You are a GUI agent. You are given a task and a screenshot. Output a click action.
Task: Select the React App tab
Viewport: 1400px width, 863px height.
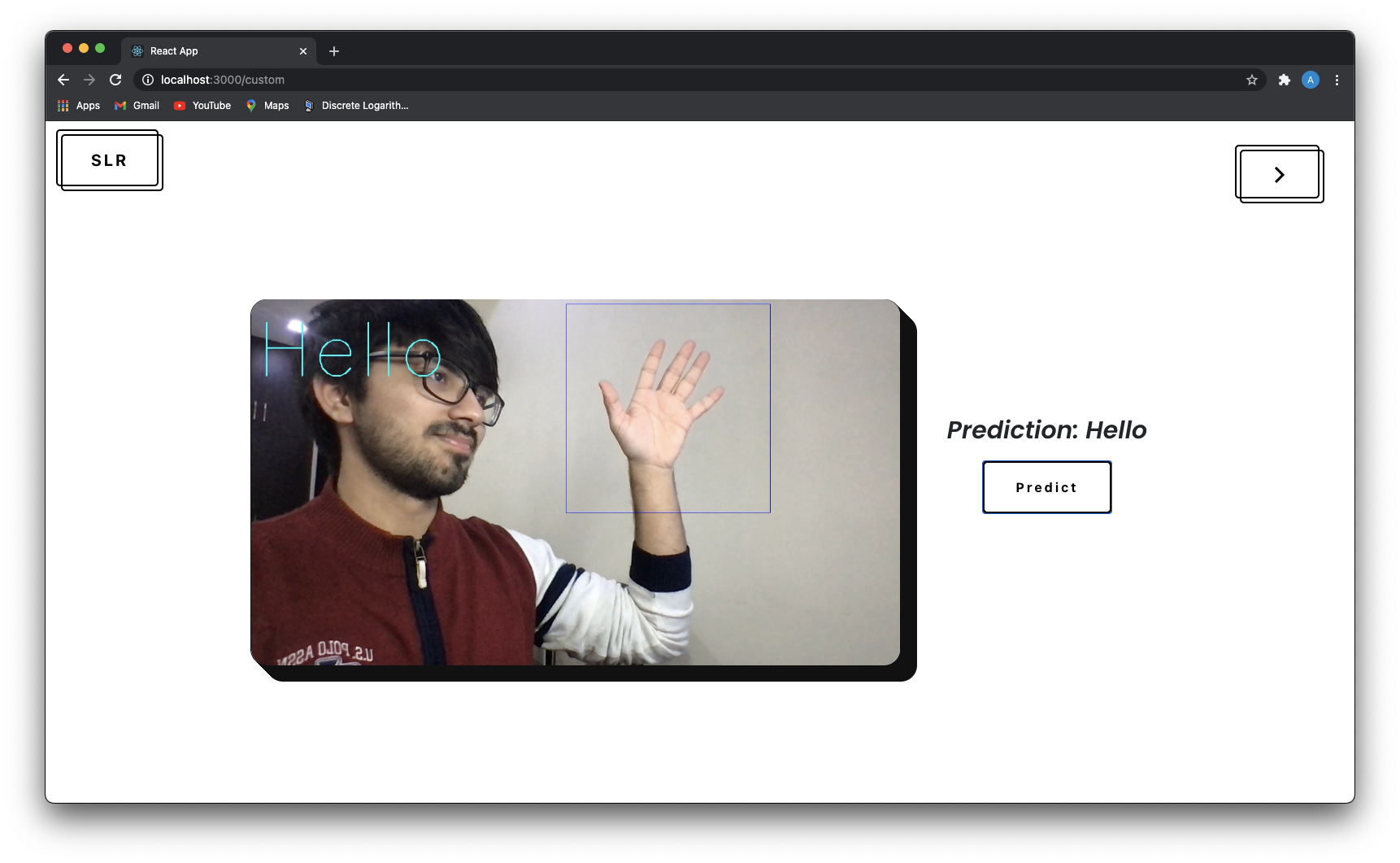(219, 51)
